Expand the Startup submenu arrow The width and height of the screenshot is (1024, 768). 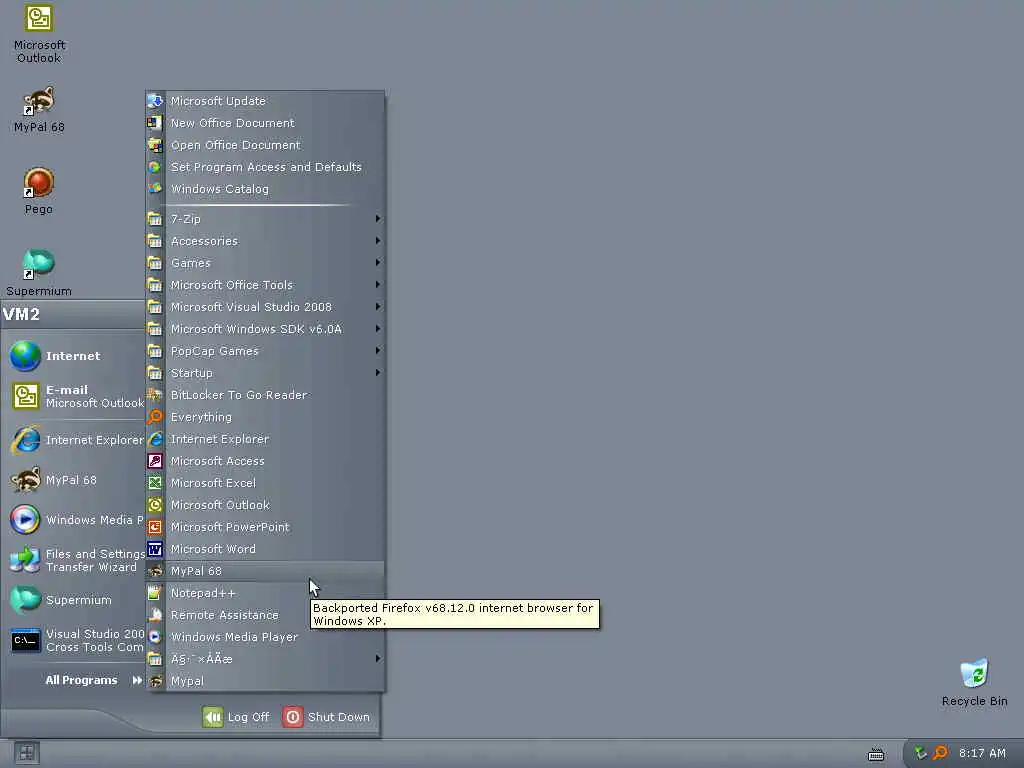coord(377,373)
